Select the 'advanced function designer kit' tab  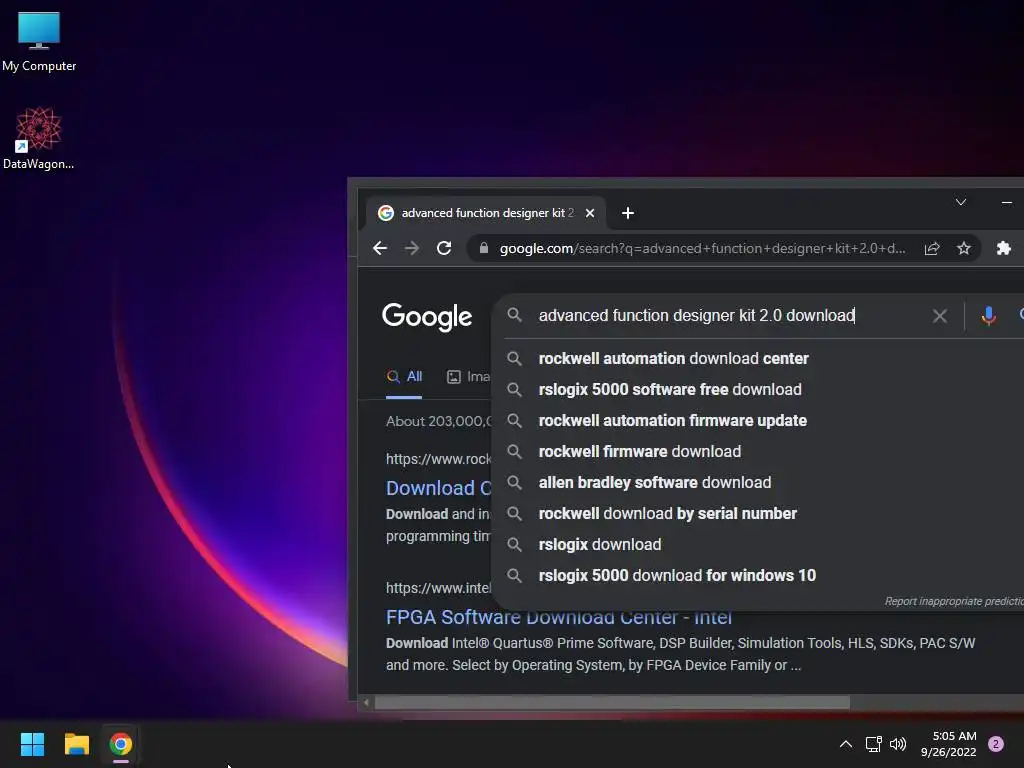tap(487, 213)
